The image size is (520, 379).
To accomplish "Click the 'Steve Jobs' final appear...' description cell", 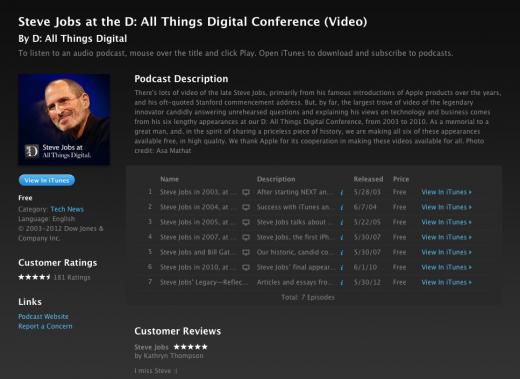I will pos(296,267).
